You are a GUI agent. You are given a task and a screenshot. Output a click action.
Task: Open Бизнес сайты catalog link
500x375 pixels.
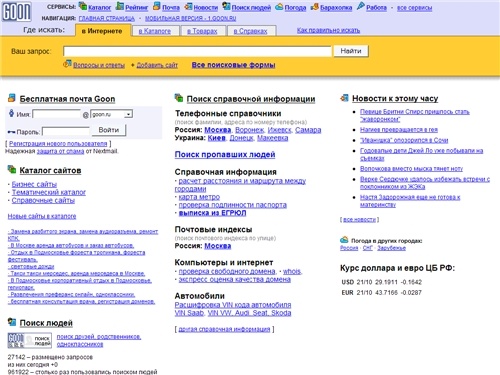[x=34, y=184]
